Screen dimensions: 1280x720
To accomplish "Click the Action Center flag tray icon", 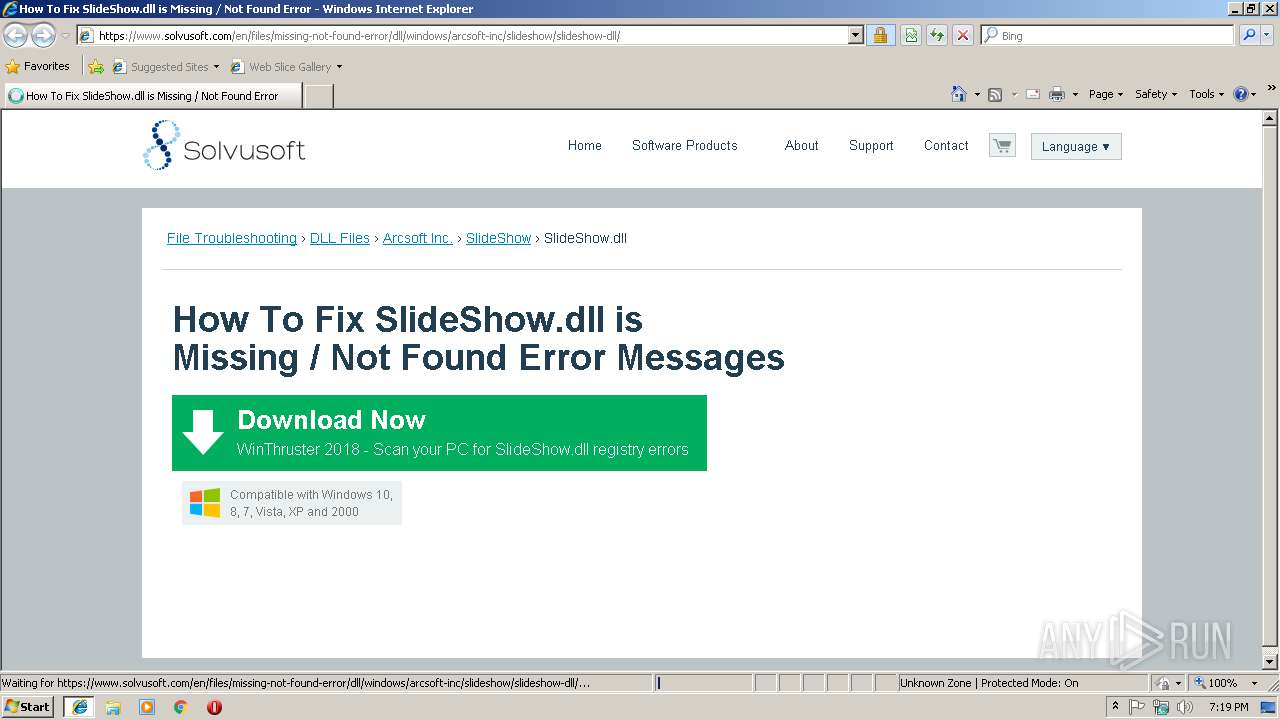I will click(1138, 707).
